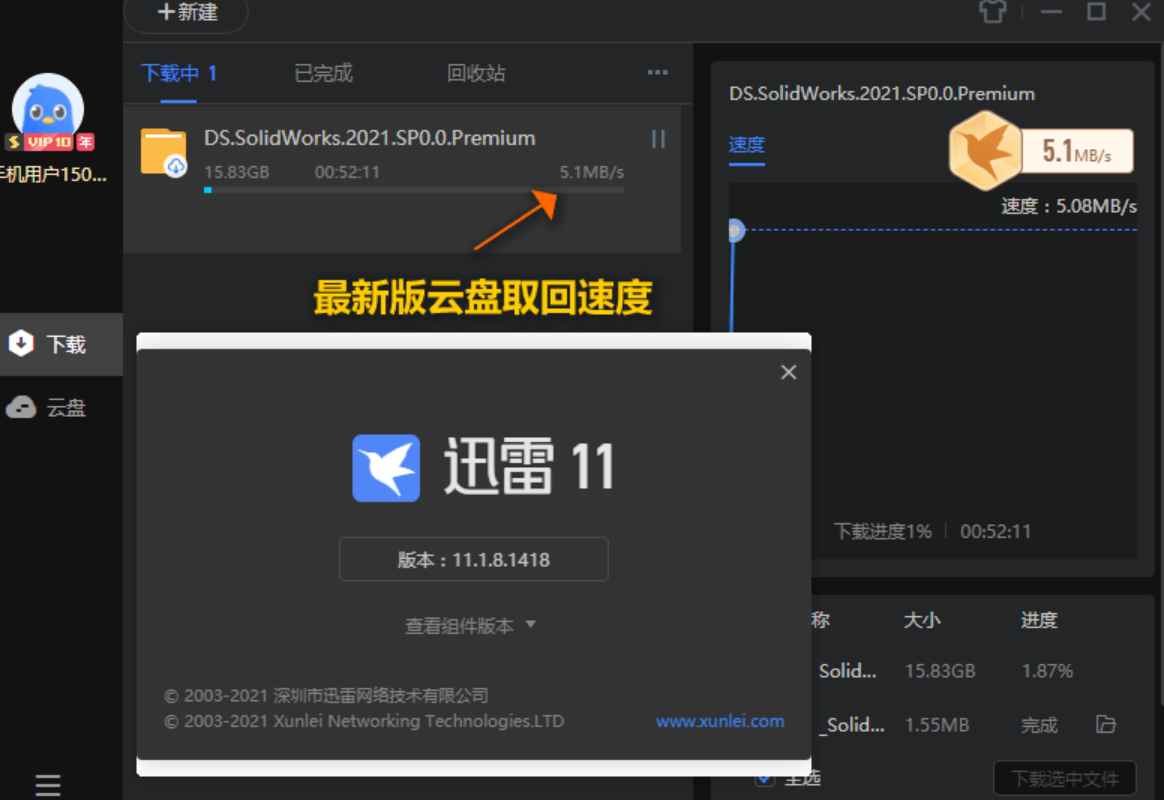
Task: Click the 新建 button to create task
Action: (186, 12)
